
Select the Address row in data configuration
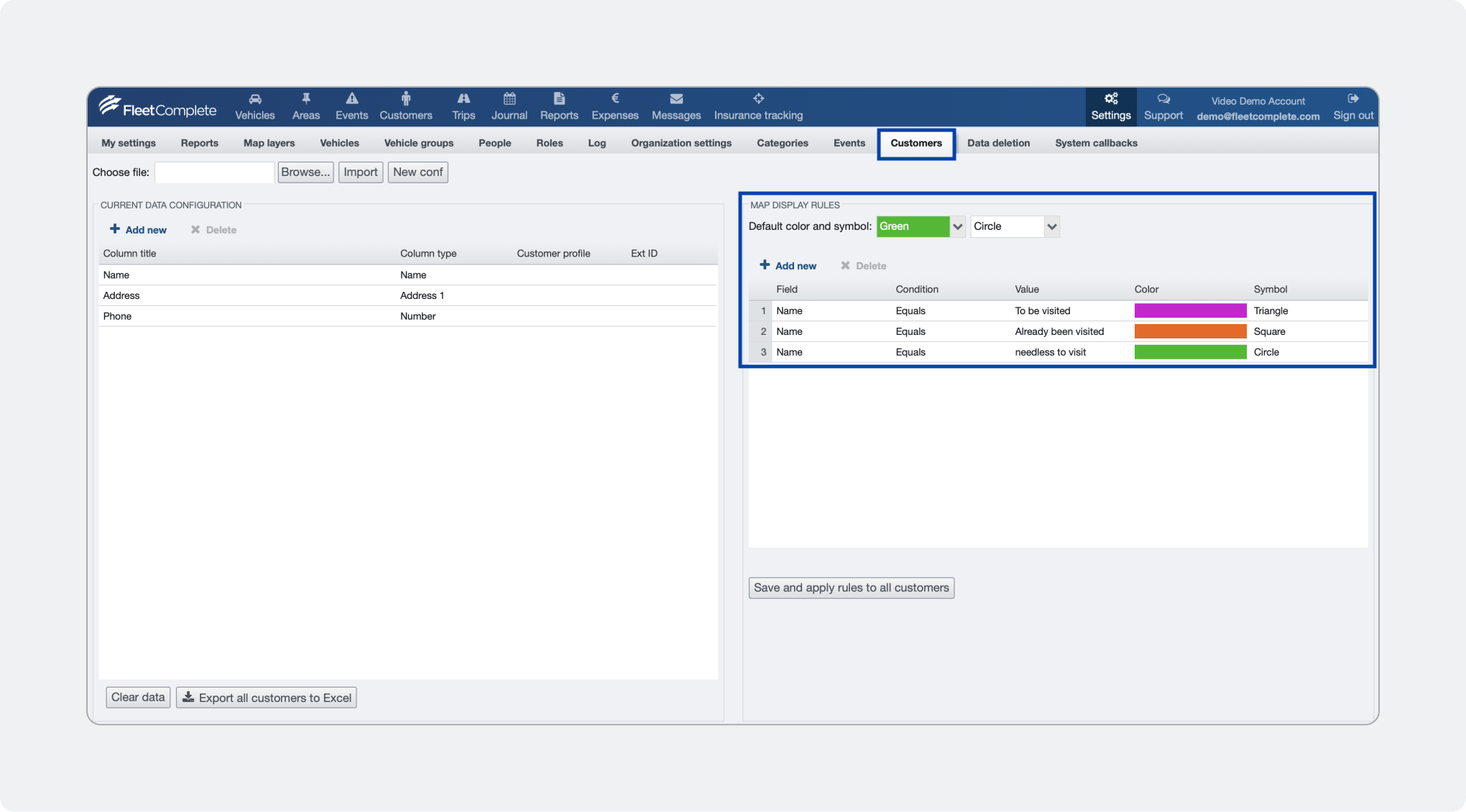(407, 295)
